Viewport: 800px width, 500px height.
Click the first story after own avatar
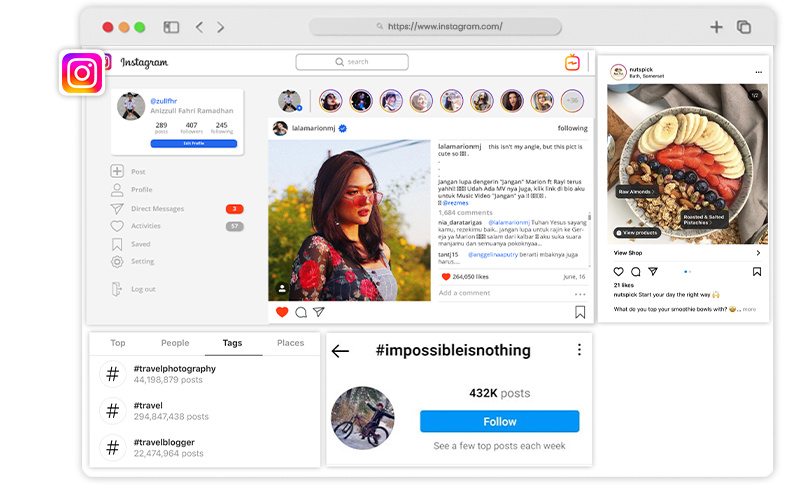(x=331, y=101)
